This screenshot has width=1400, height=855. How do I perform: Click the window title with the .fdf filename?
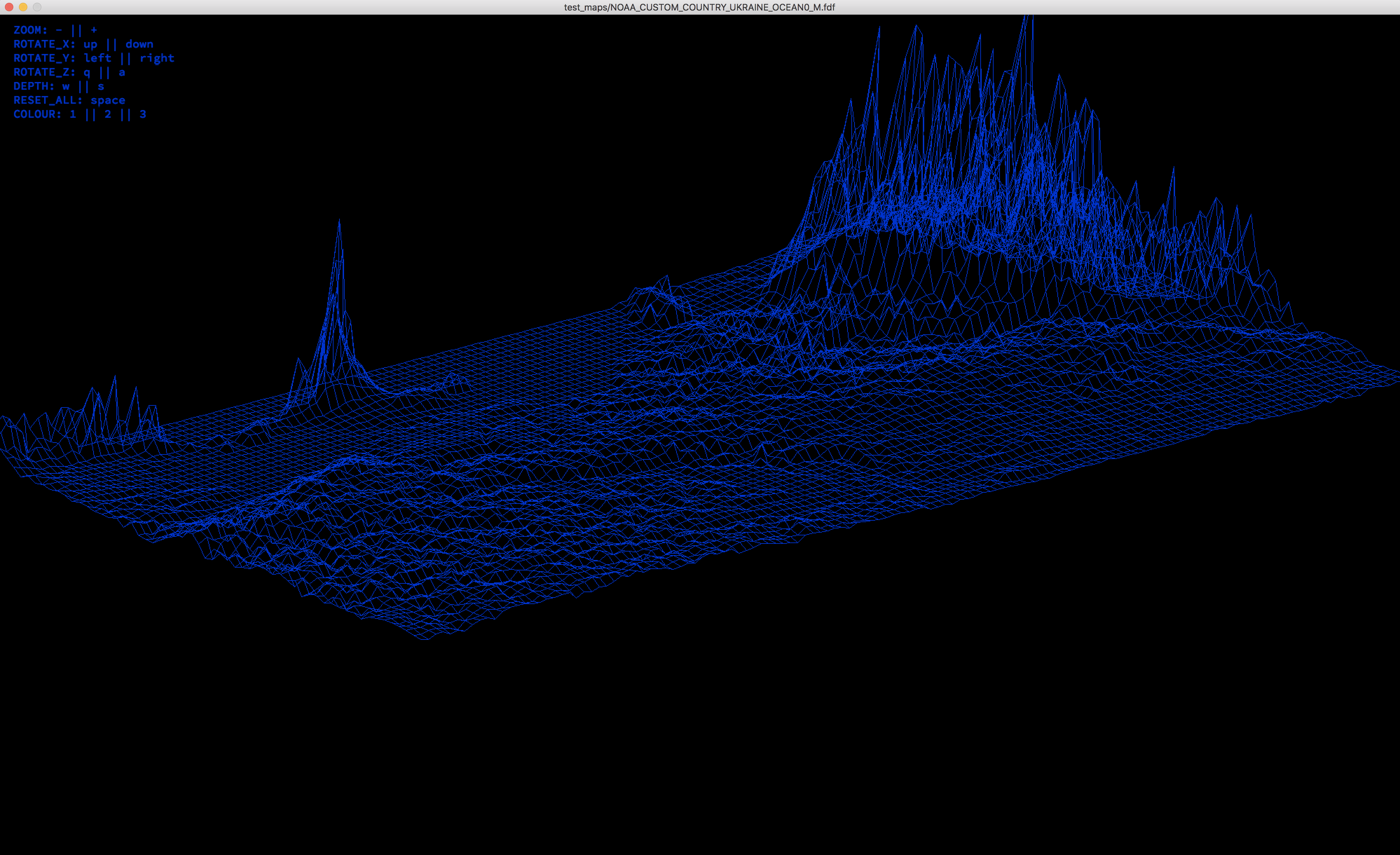(x=699, y=7)
